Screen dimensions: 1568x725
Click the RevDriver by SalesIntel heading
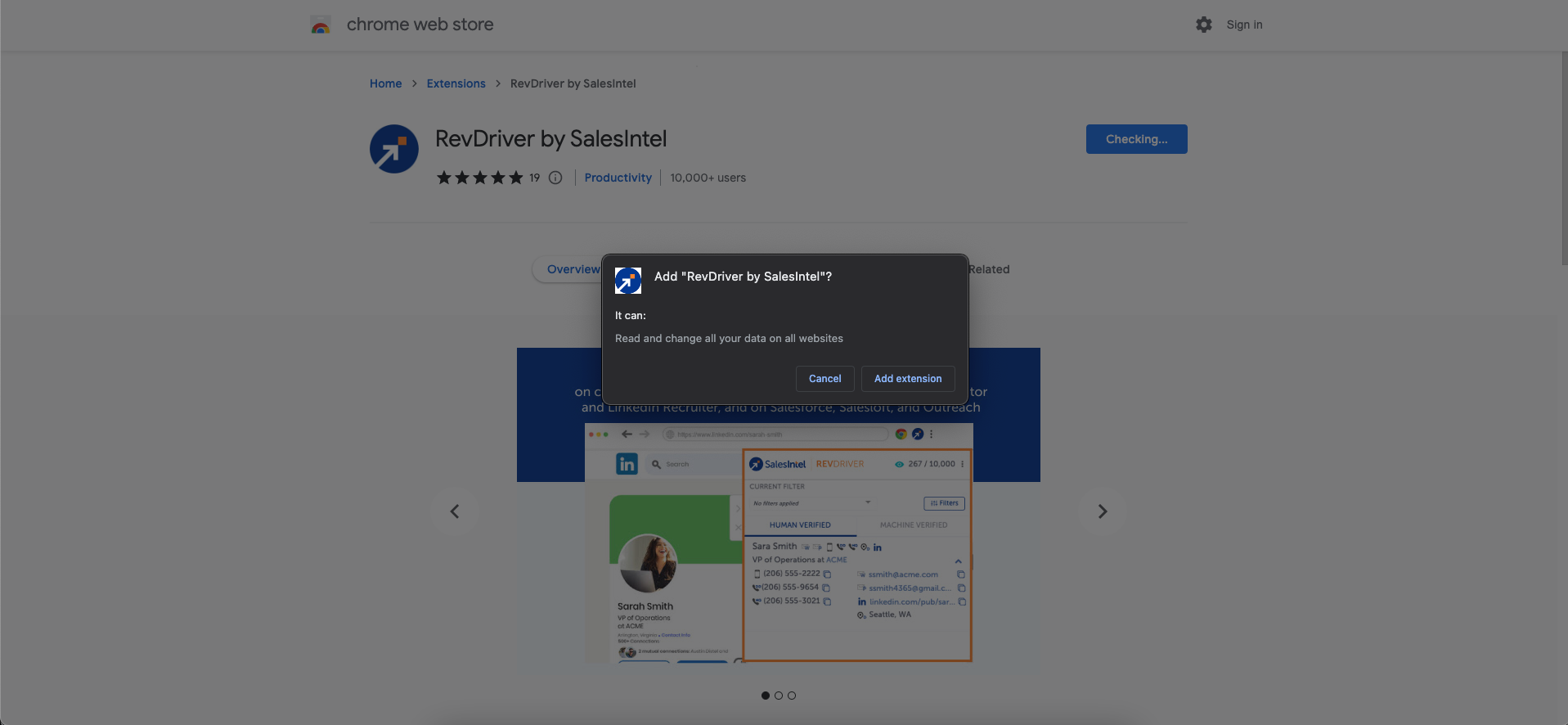coord(551,139)
